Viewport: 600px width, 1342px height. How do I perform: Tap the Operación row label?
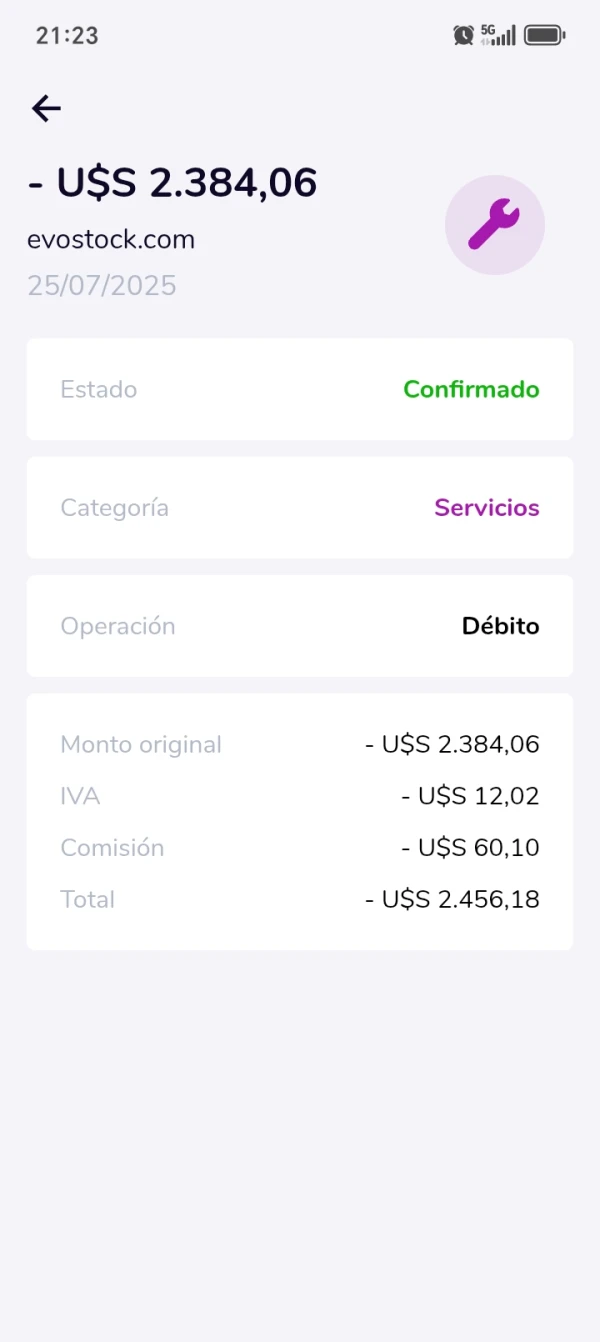click(x=118, y=626)
